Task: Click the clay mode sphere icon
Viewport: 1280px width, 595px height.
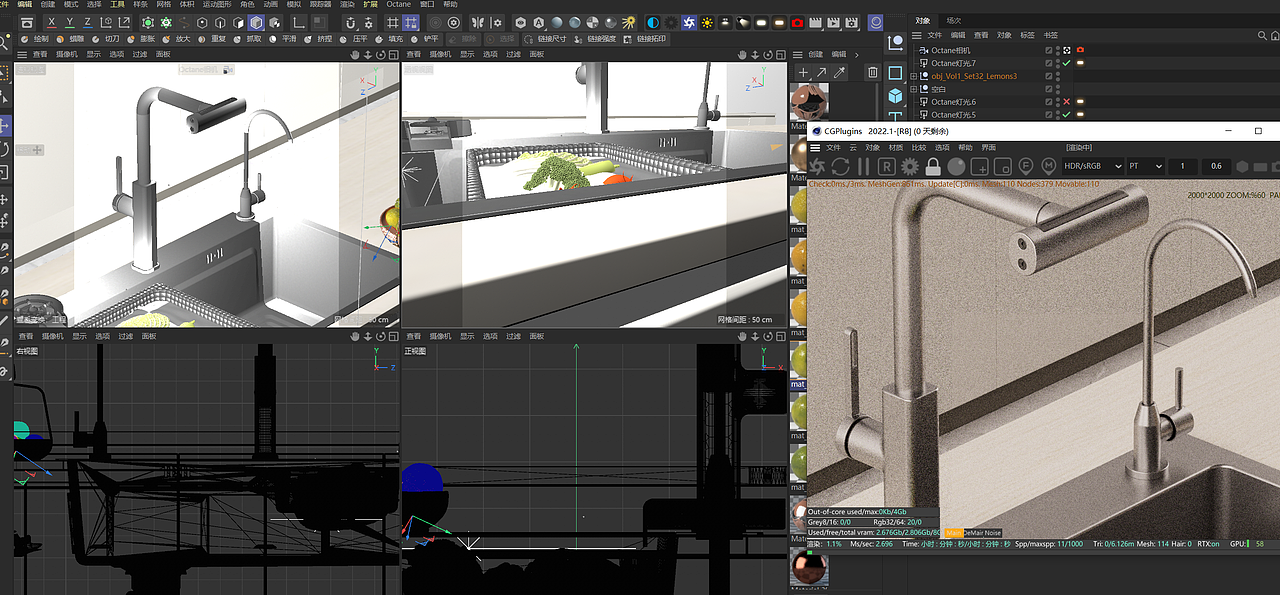Action: point(956,166)
